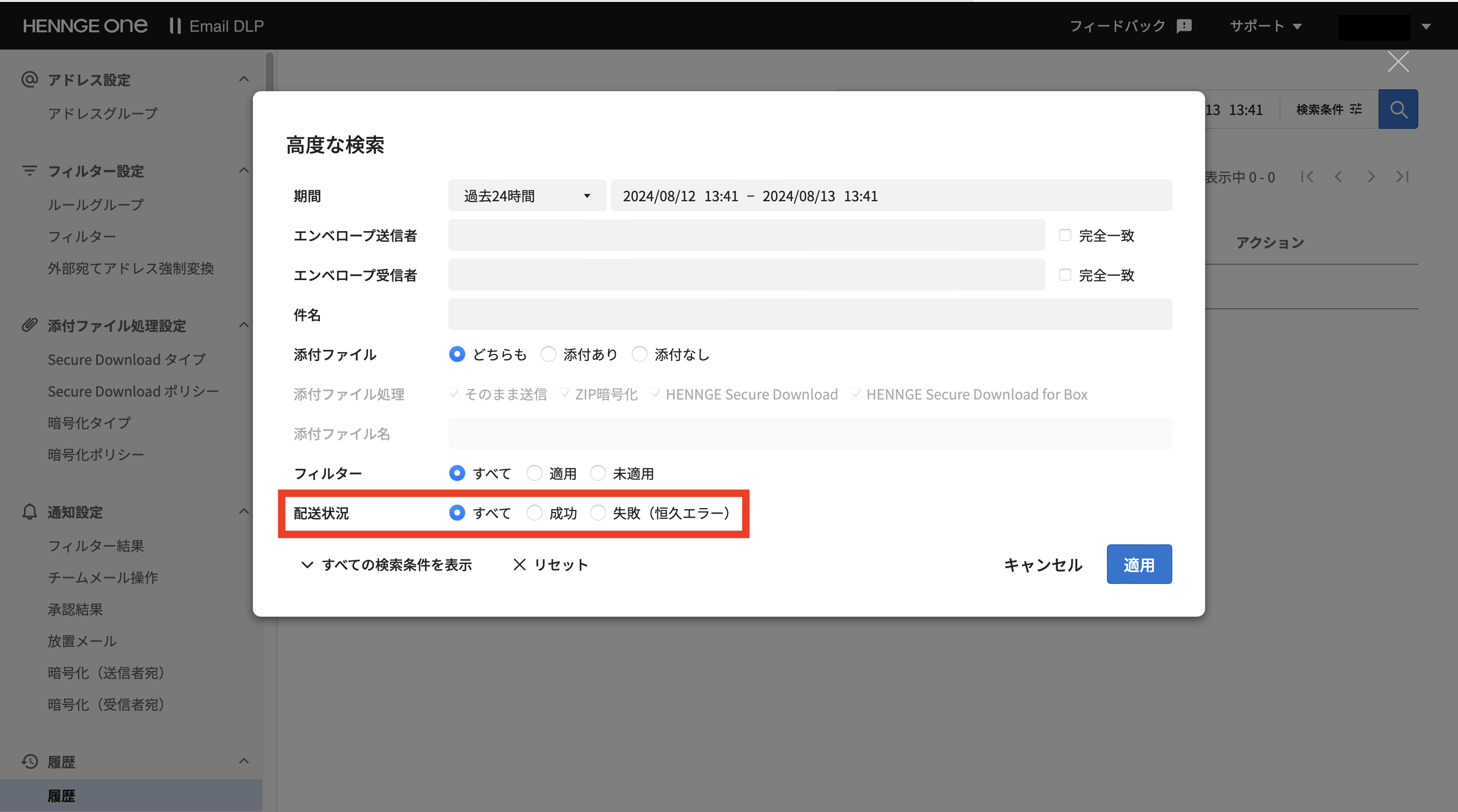1458x812 pixels.
Task: Click the 適用 apply button
Action: point(1139,564)
